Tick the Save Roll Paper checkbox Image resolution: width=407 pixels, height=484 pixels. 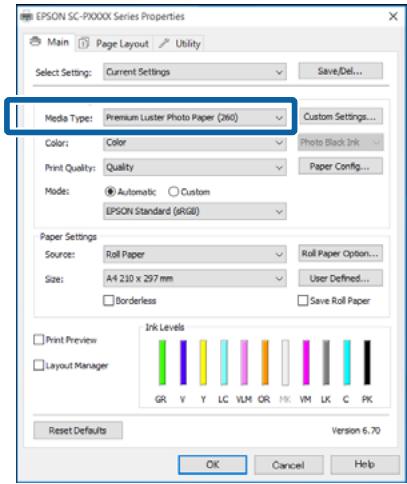[303, 300]
